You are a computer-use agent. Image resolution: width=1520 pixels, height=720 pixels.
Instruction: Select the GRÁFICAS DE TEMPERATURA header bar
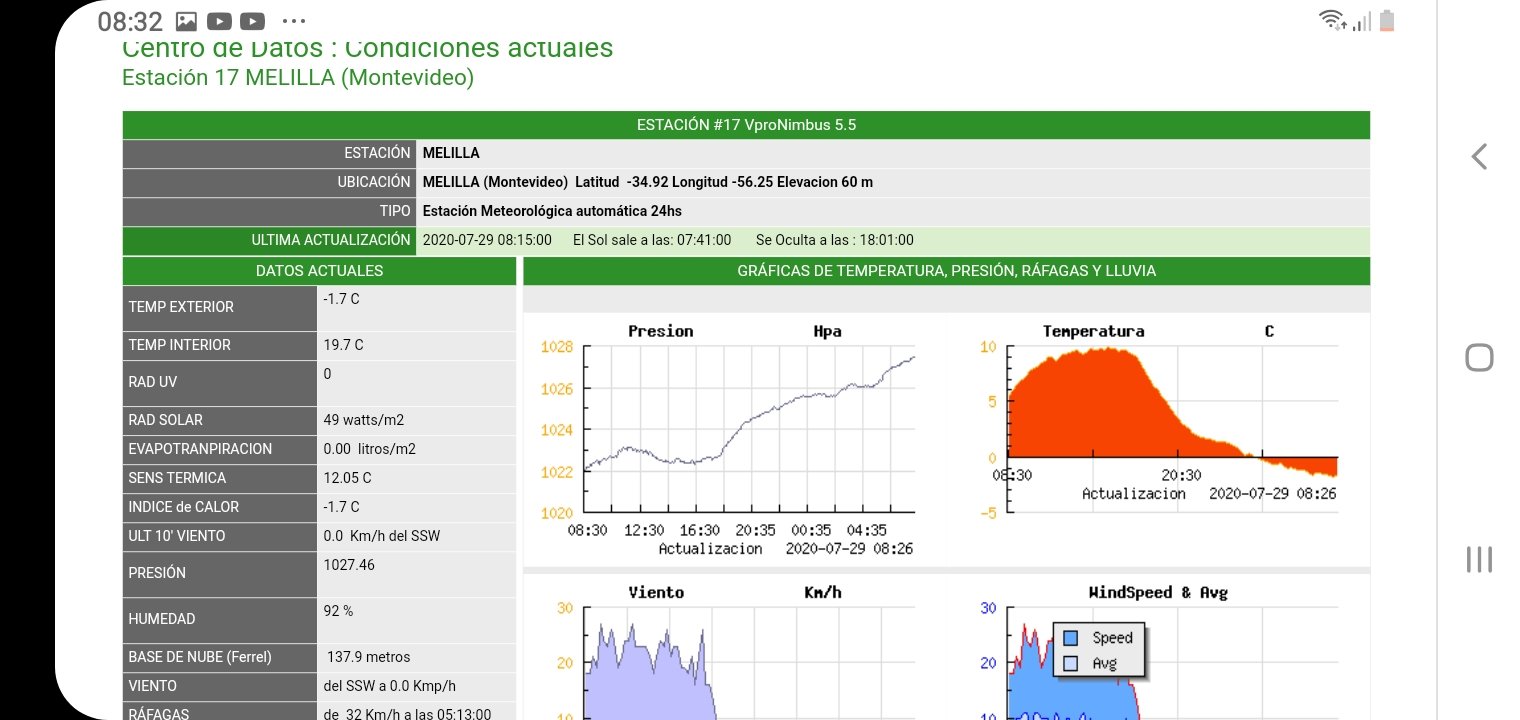coord(946,271)
